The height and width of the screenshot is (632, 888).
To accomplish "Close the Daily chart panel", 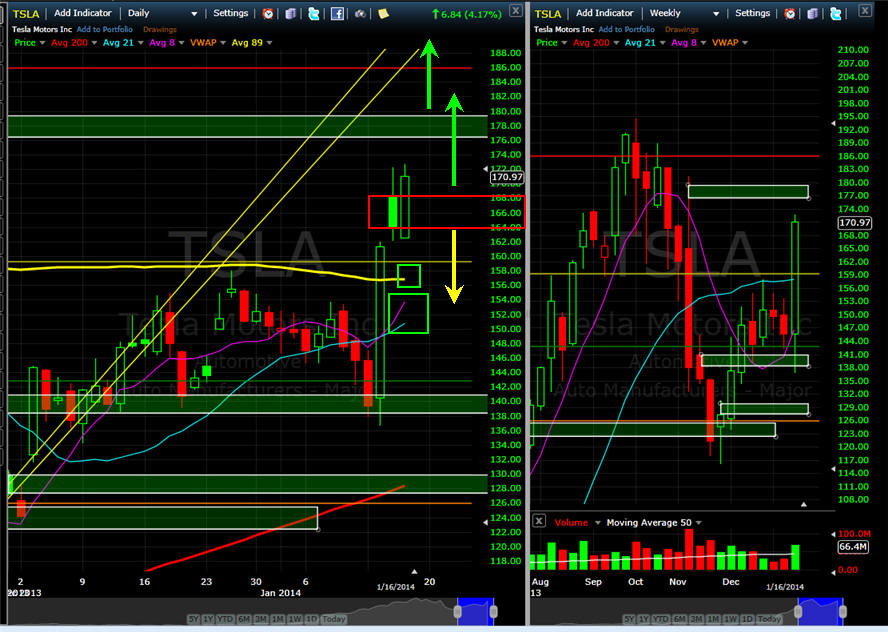I will point(515,10).
